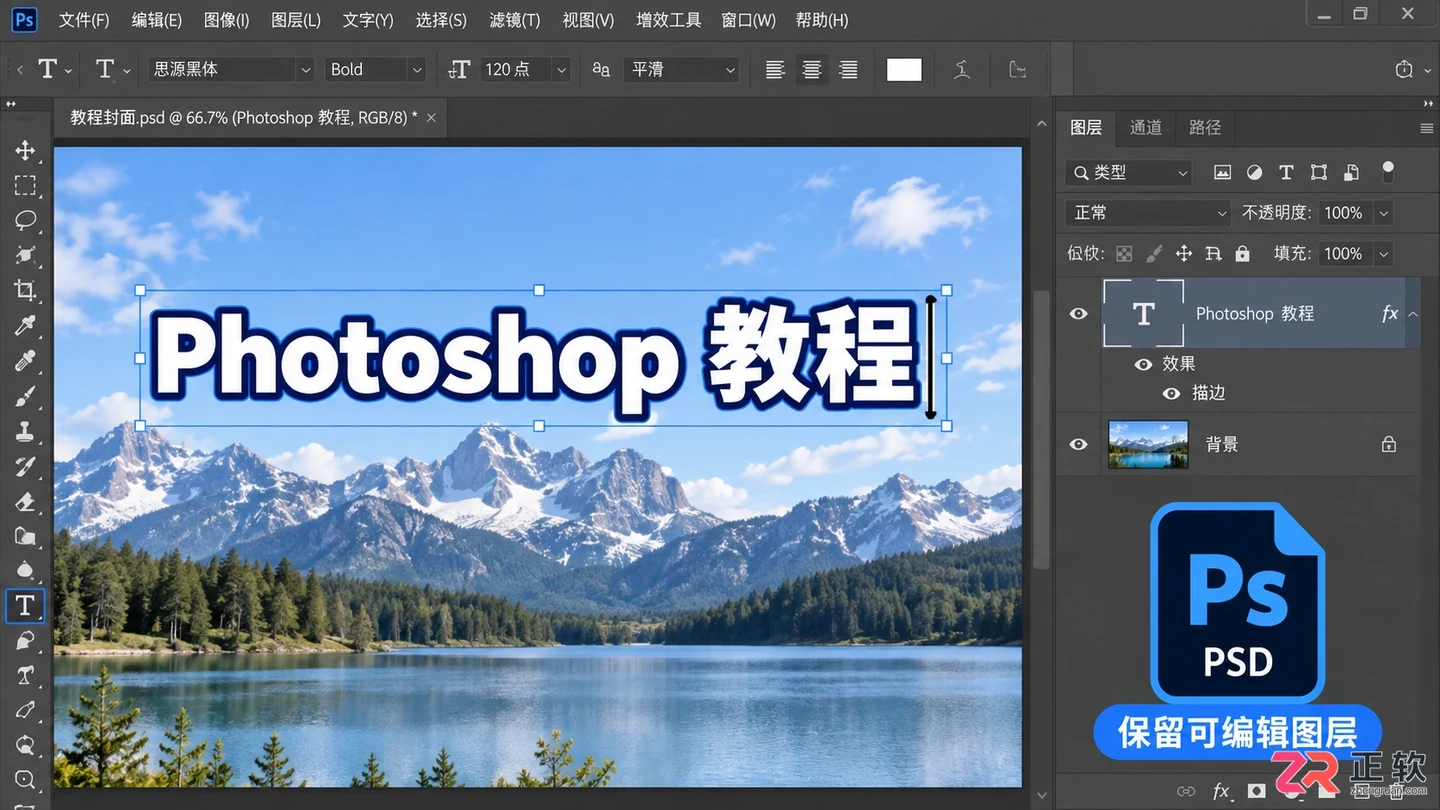The width and height of the screenshot is (1440, 810).
Task: Select the Zoom magnifier tool
Action: 25,780
